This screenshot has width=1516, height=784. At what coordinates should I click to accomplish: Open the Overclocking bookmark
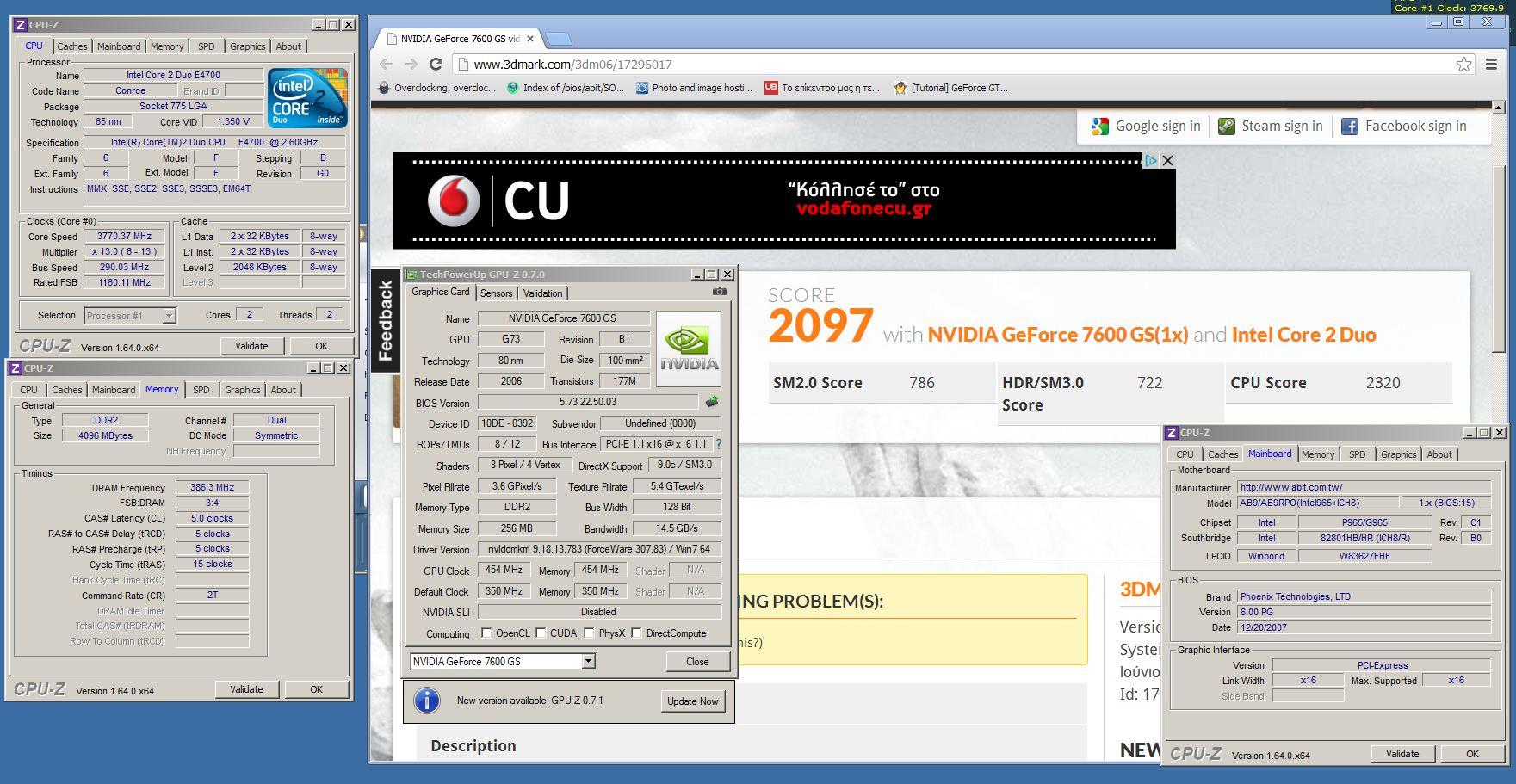point(436,88)
